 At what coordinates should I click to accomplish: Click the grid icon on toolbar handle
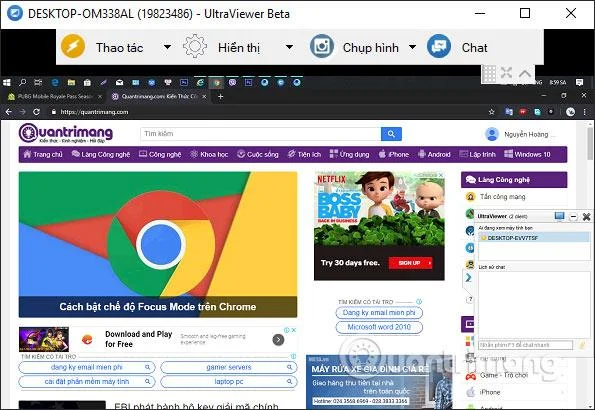tap(489, 74)
